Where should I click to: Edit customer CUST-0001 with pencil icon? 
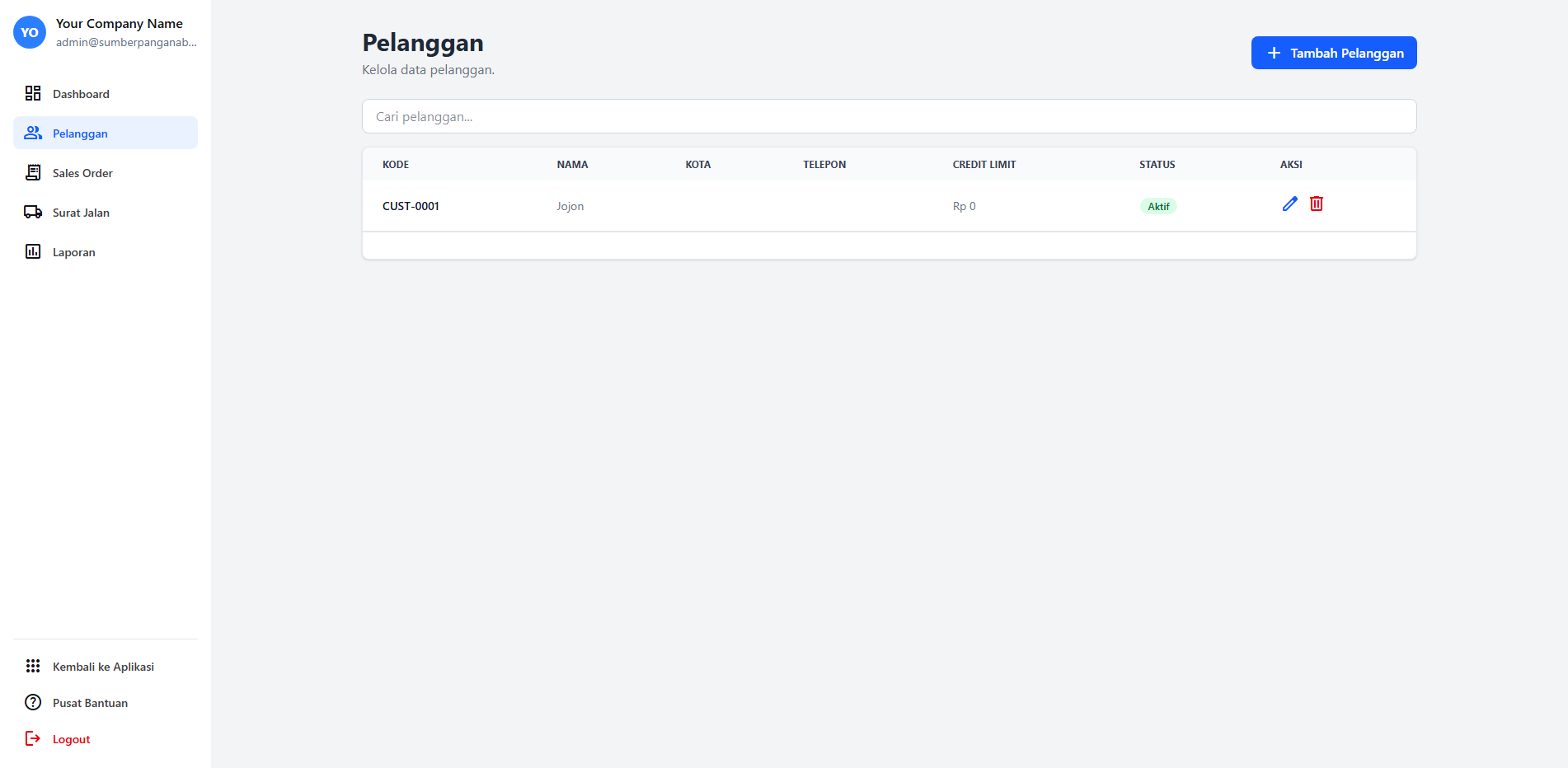pos(1290,204)
